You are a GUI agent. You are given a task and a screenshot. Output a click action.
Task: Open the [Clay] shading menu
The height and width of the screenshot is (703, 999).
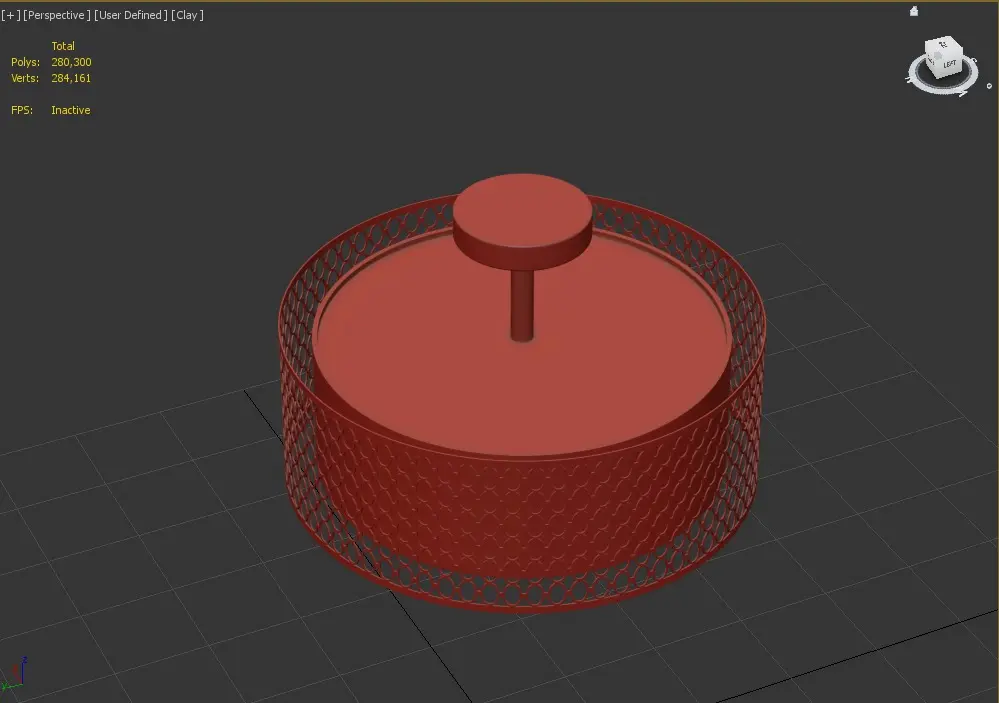tap(187, 15)
